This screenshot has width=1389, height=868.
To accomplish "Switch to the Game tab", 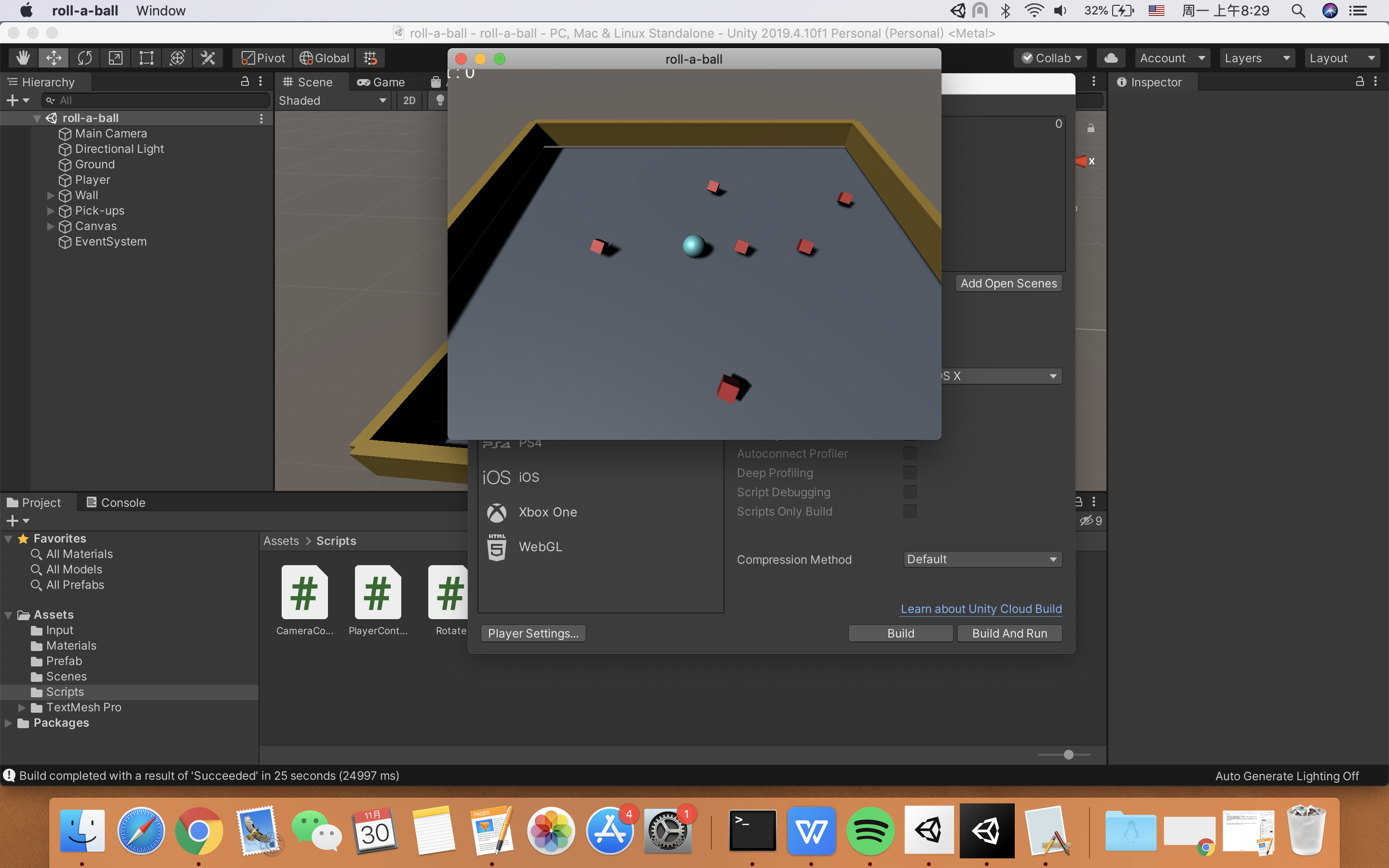I will 381,82.
